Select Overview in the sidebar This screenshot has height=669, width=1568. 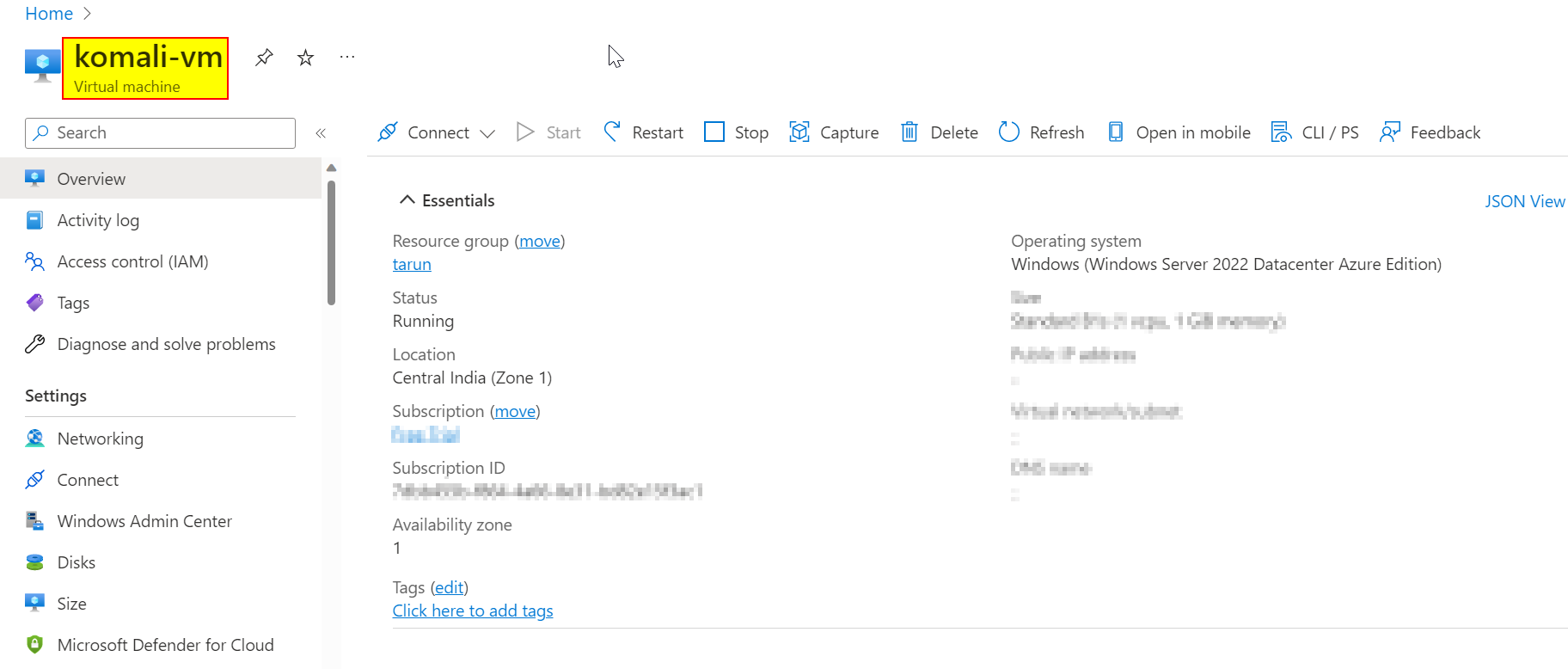pos(161,179)
